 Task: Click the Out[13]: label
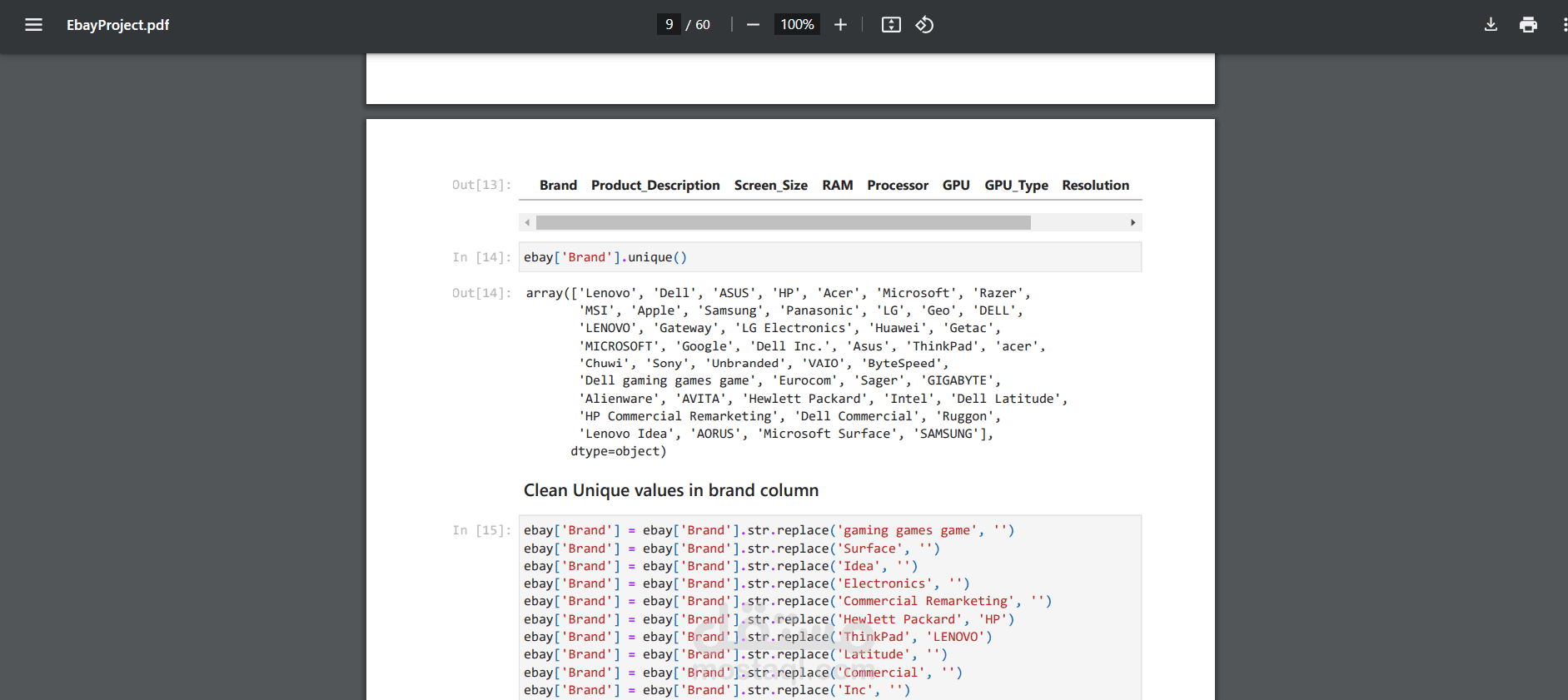pos(481,185)
